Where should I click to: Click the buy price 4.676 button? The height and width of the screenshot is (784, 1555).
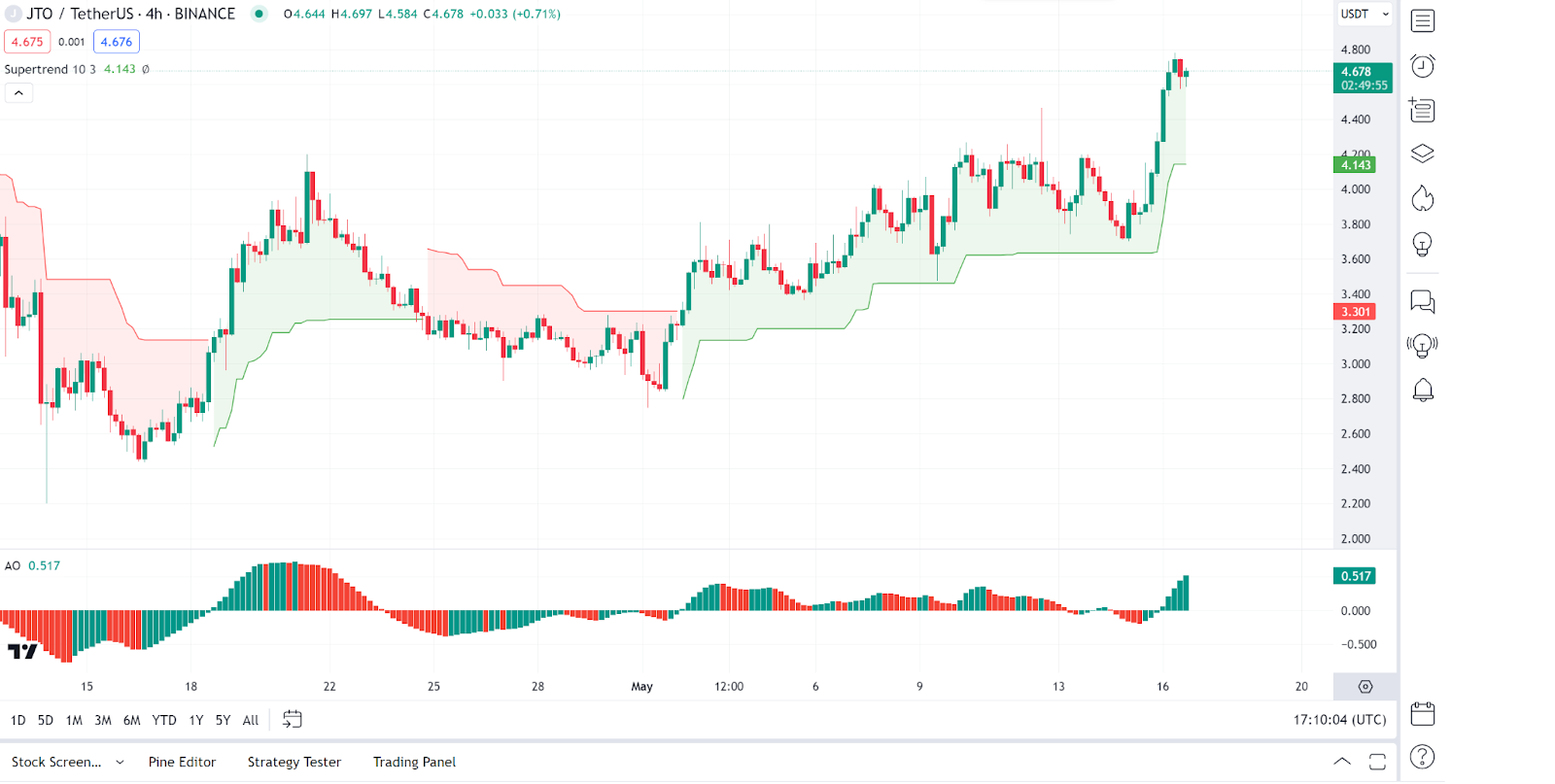pos(117,42)
